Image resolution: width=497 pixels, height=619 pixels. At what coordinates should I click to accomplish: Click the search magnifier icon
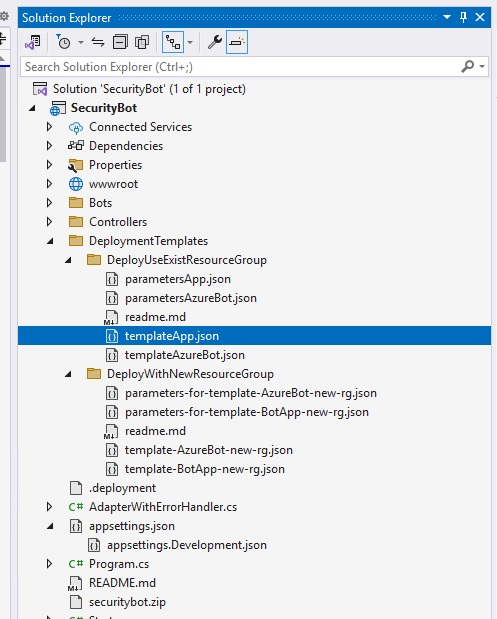click(467, 66)
